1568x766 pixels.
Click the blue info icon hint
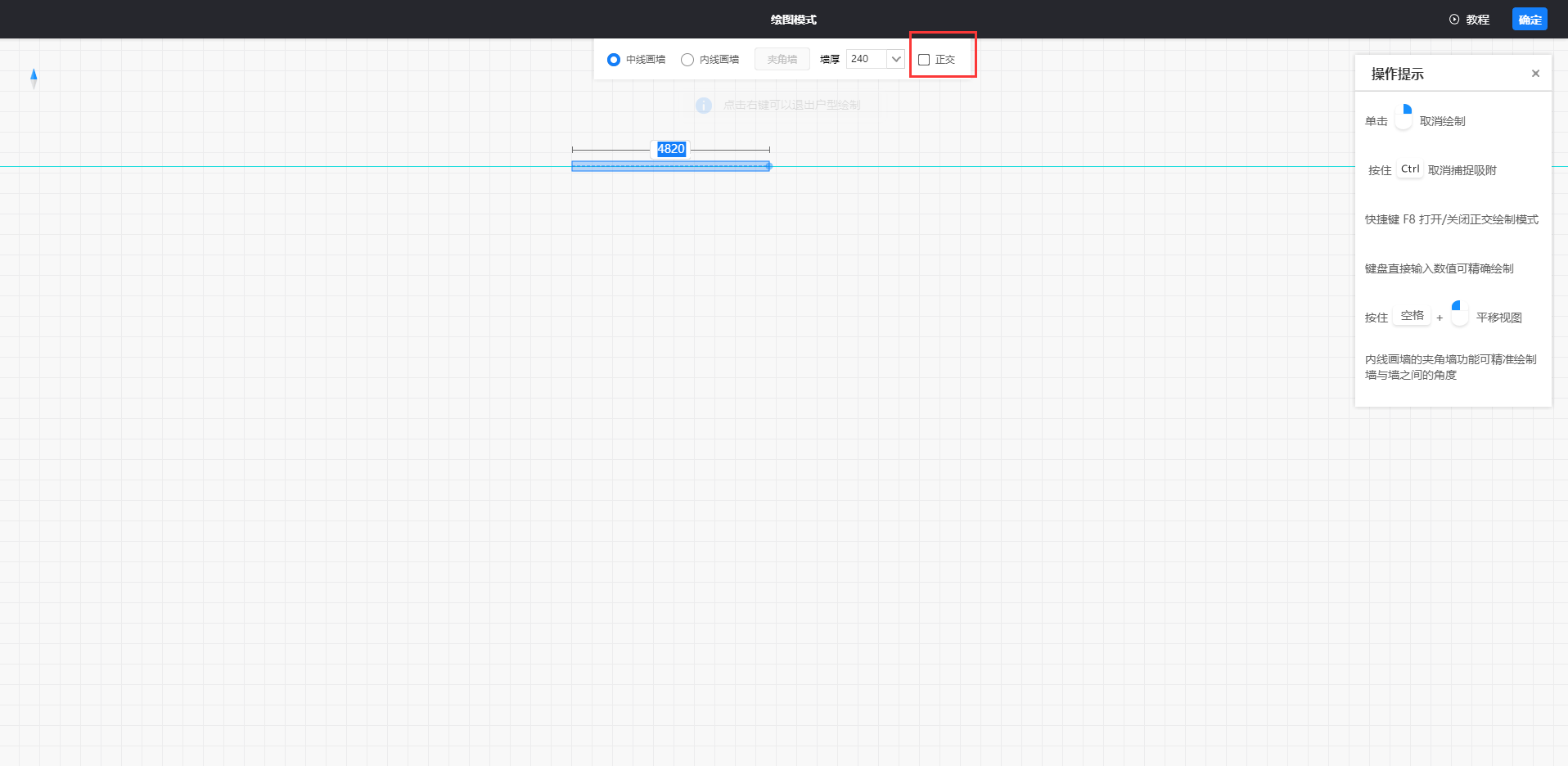coord(703,106)
